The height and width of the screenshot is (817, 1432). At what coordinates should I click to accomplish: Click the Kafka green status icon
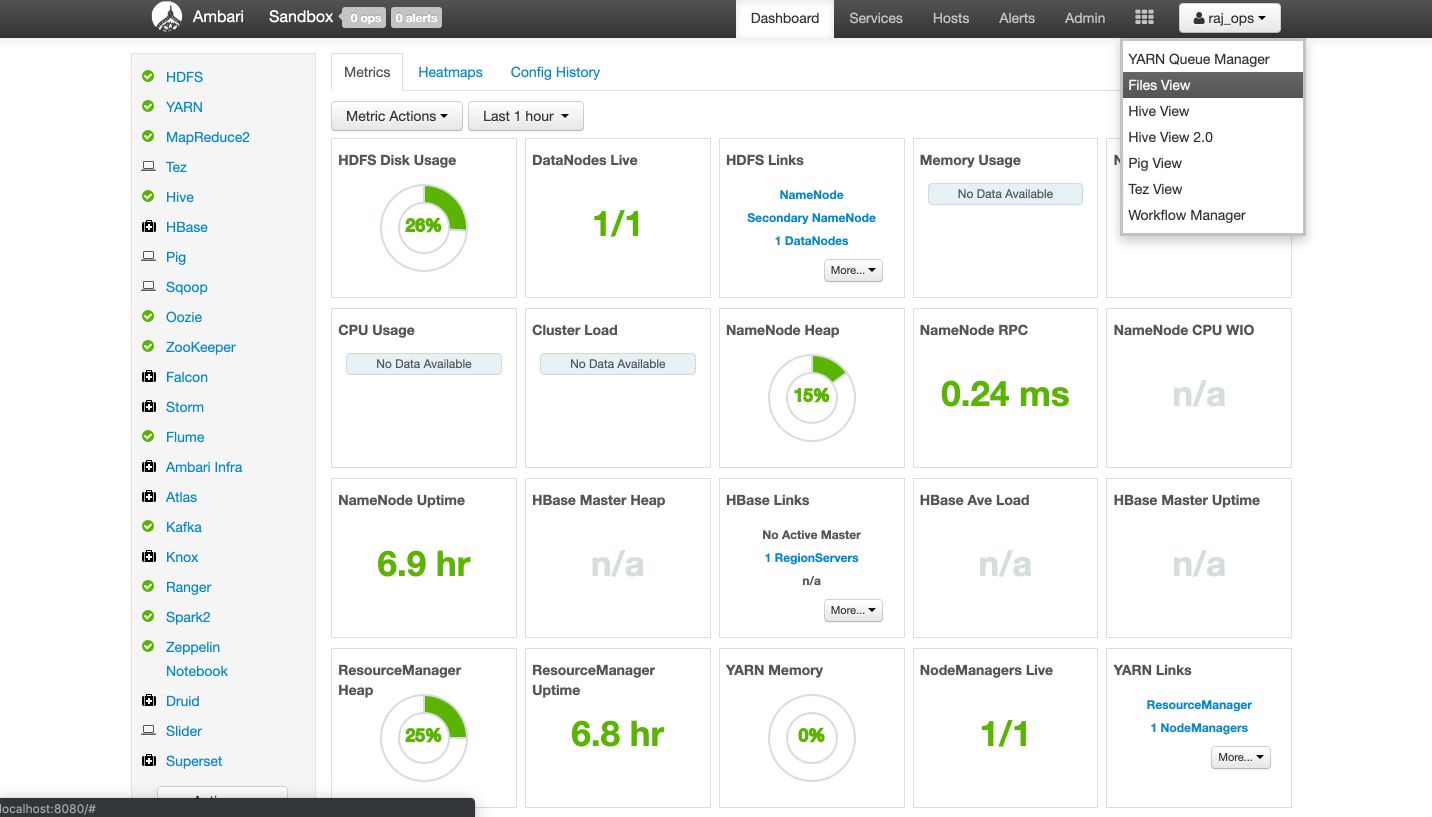[148, 526]
